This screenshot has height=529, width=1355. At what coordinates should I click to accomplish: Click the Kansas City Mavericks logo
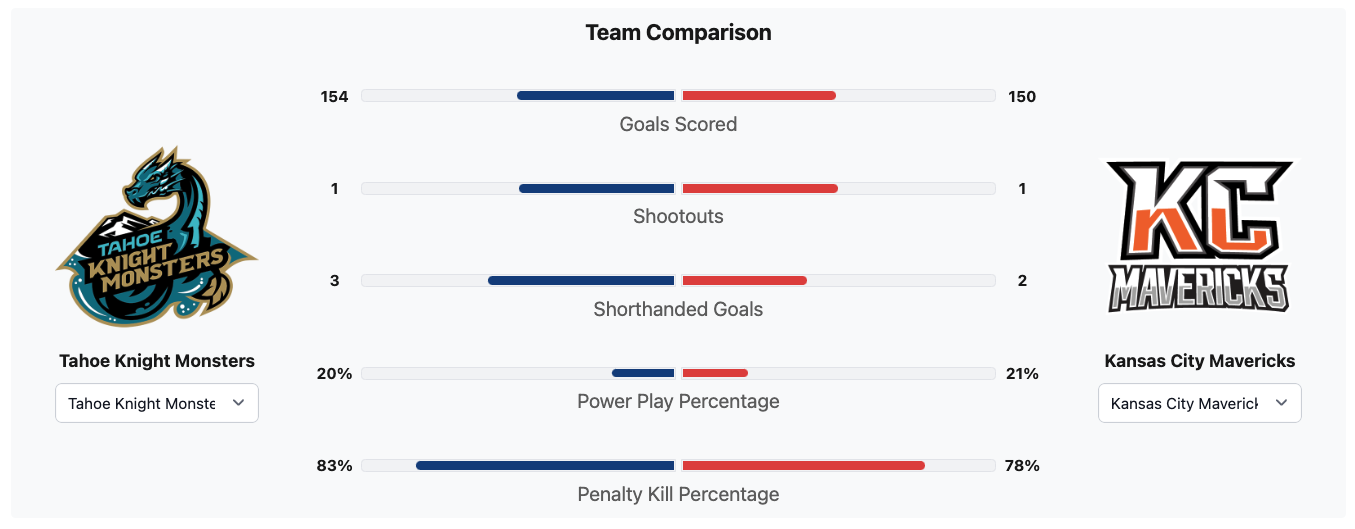[1199, 237]
